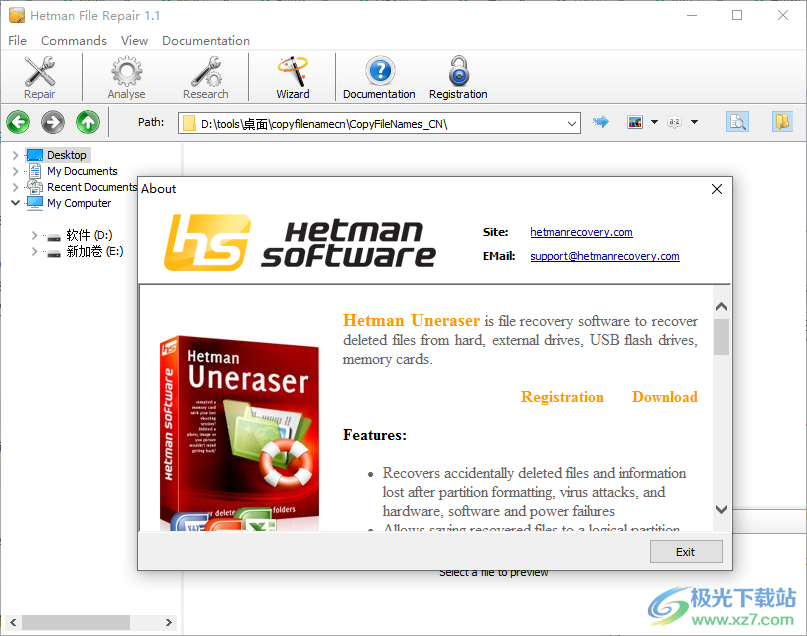This screenshot has width=807, height=636.
Task: Click the Hetman File Repair title icon
Action: (17, 15)
